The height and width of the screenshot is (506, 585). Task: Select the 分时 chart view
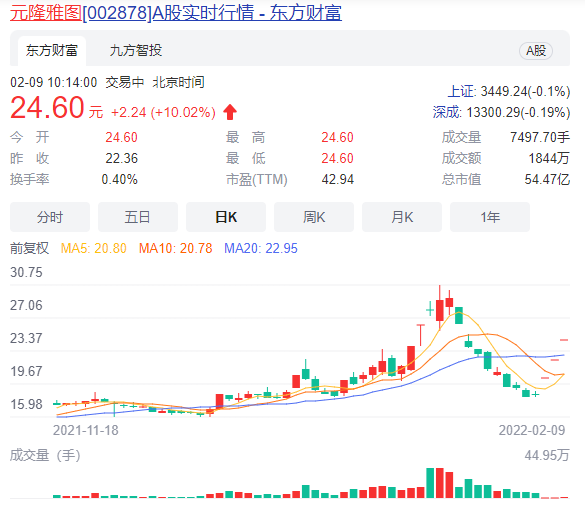pos(50,217)
